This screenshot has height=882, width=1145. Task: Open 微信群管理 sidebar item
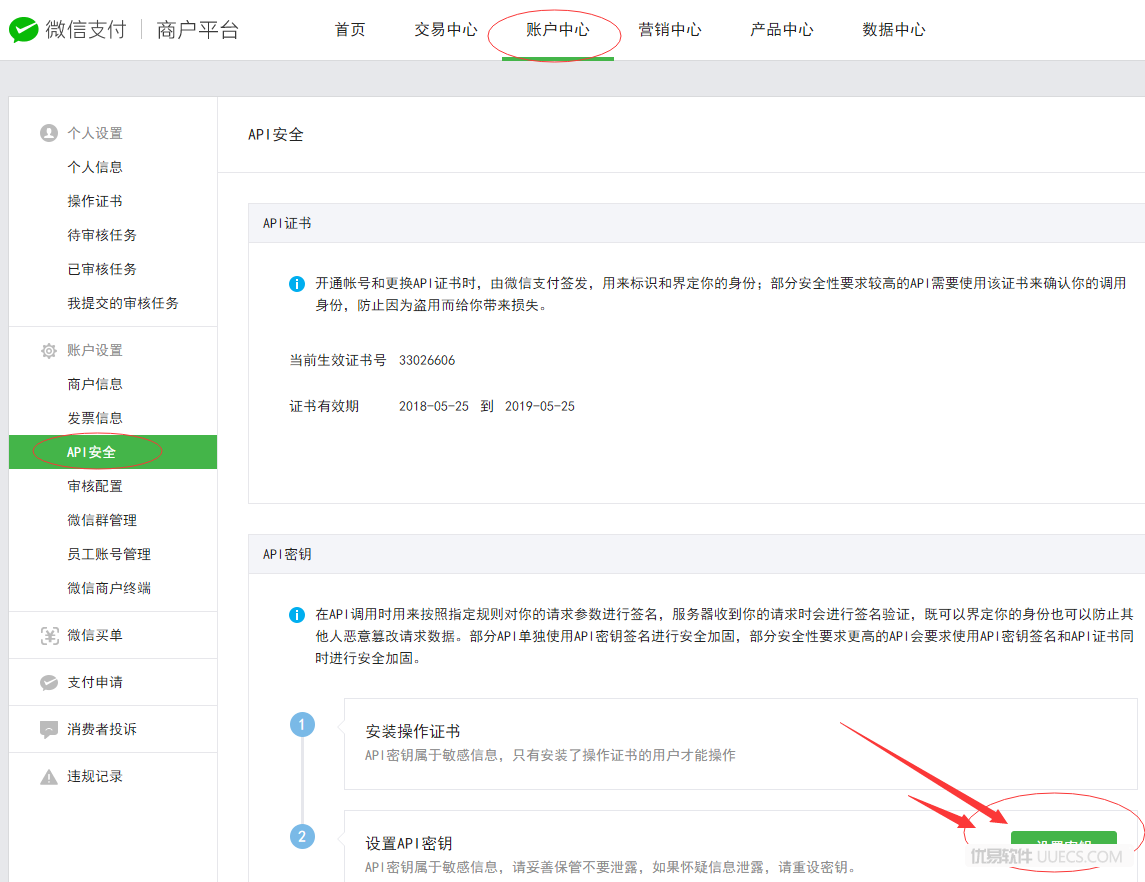pyautogui.click(x=102, y=520)
